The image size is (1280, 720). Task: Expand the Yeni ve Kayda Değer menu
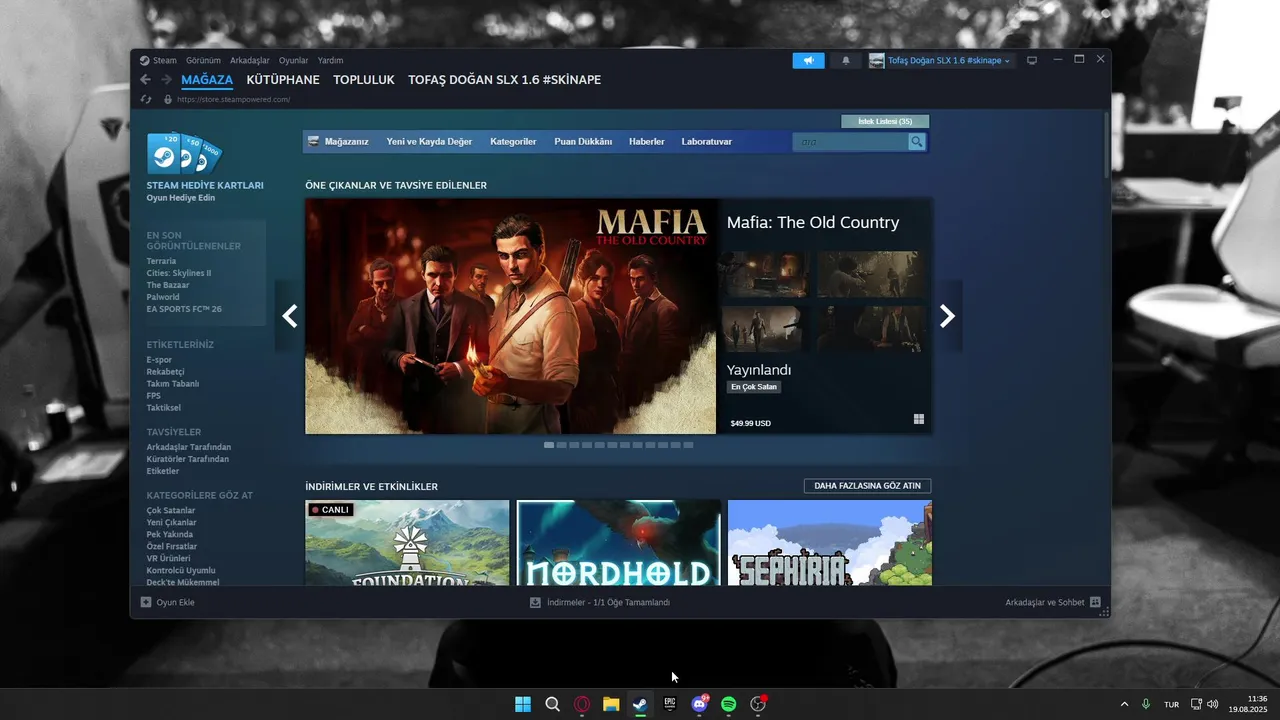(x=429, y=142)
